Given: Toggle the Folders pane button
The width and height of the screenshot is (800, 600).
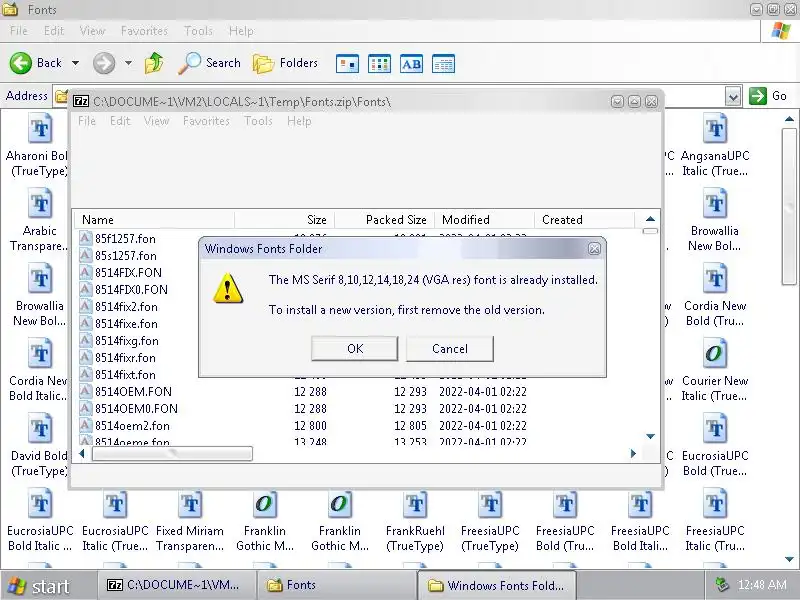Looking at the screenshot, I should coord(286,63).
